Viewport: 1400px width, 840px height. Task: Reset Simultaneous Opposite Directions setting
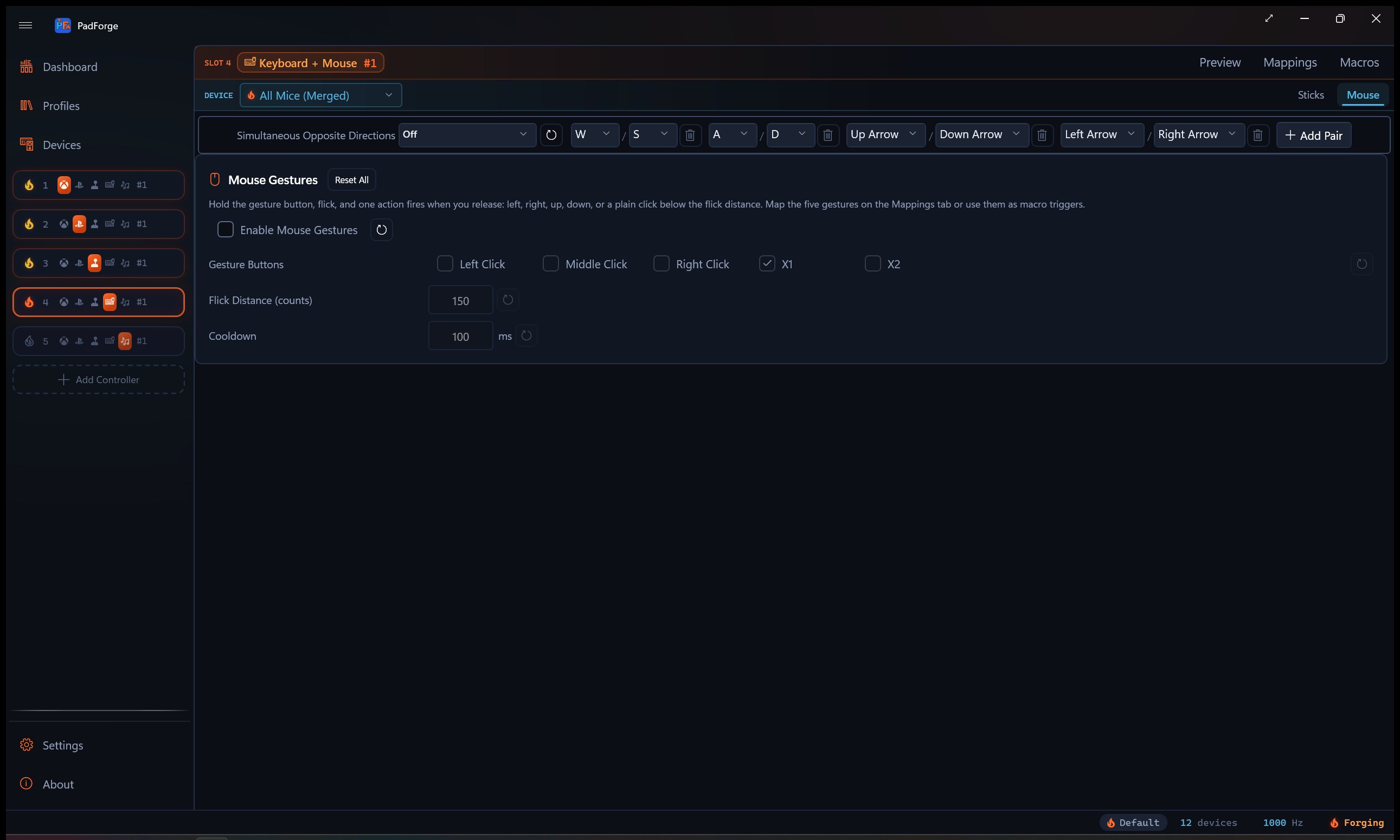[551, 135]
